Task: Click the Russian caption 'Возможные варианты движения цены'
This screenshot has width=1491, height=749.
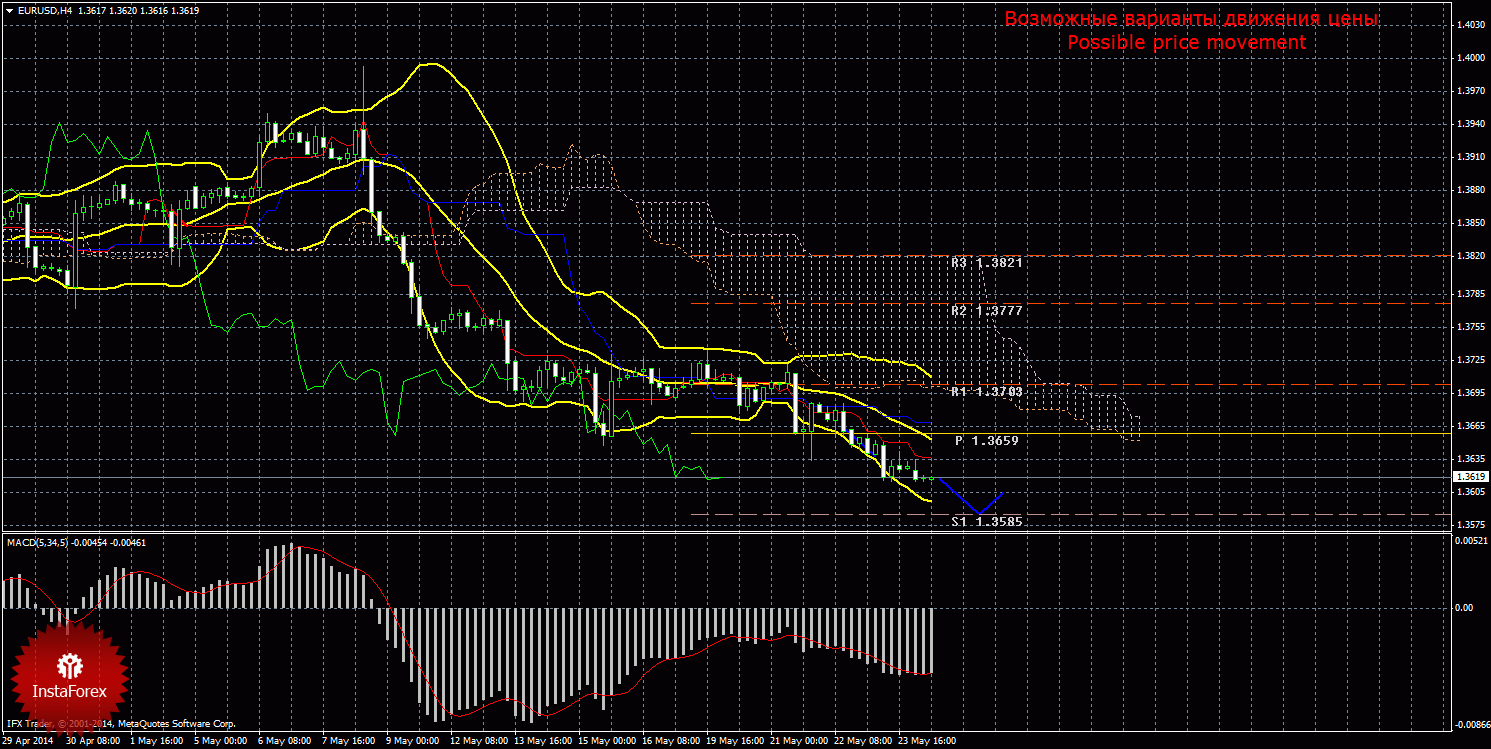Action: coord(1192,19)
